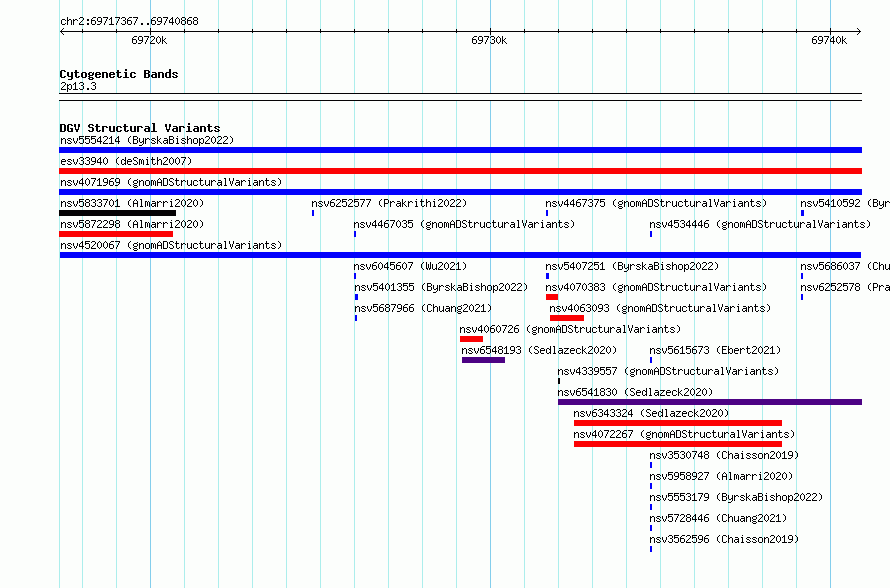Screen dimensions: 890x588
Task: Select the 2p13.3 cytogenetic band label
Action: click(x=78, y=86)
